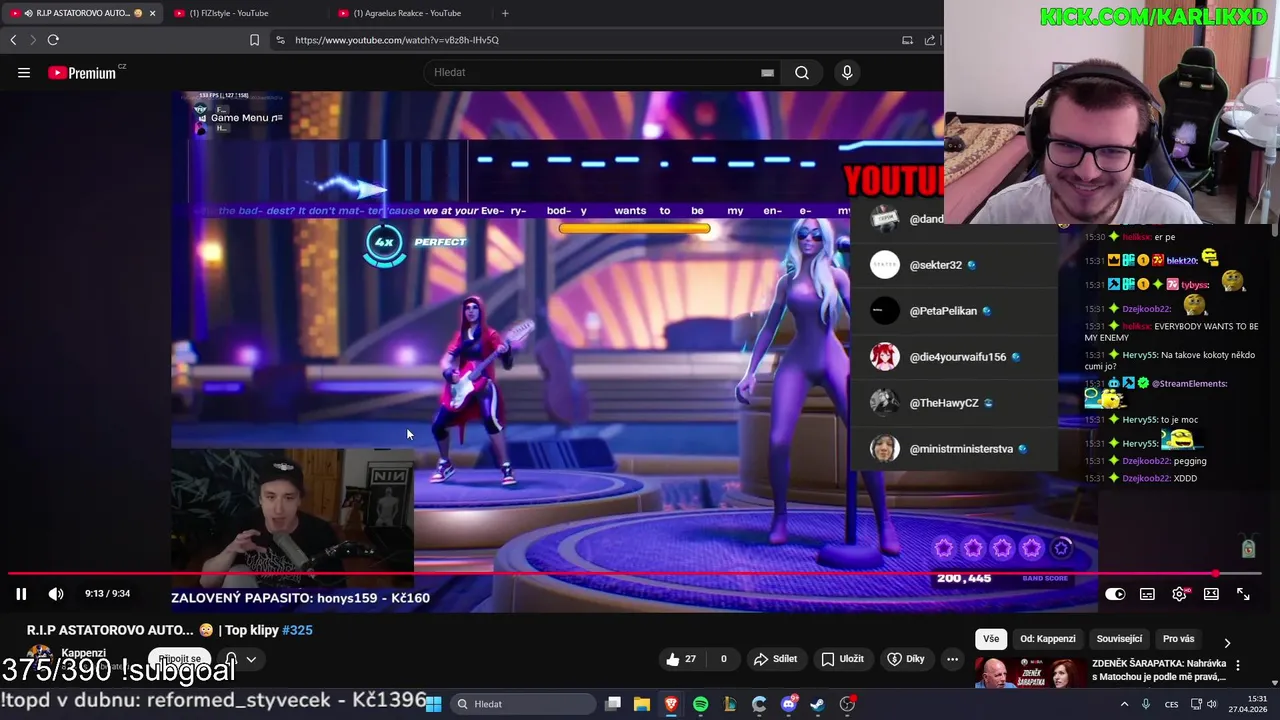The image size is (1280, 720).
Task: Dislike the video with thumbs down count
Action: [723, 659]
